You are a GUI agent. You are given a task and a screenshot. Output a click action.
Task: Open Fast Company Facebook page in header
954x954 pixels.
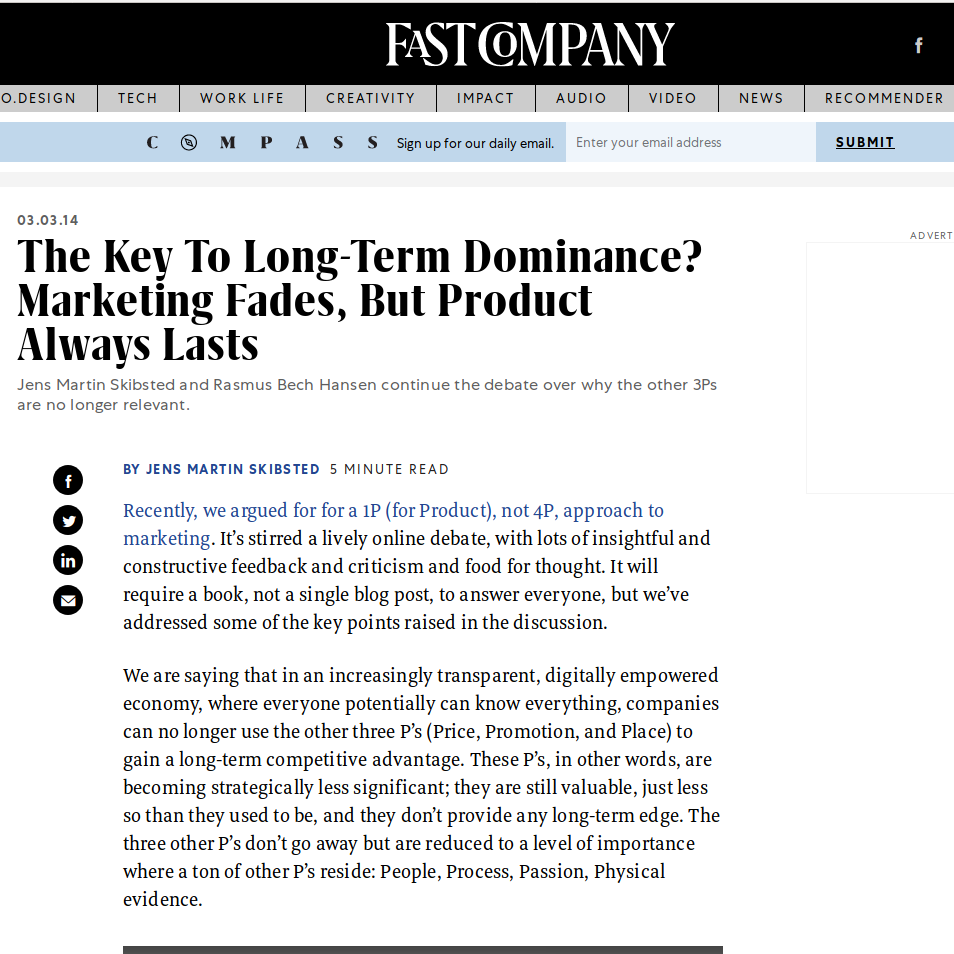point(919,45)
